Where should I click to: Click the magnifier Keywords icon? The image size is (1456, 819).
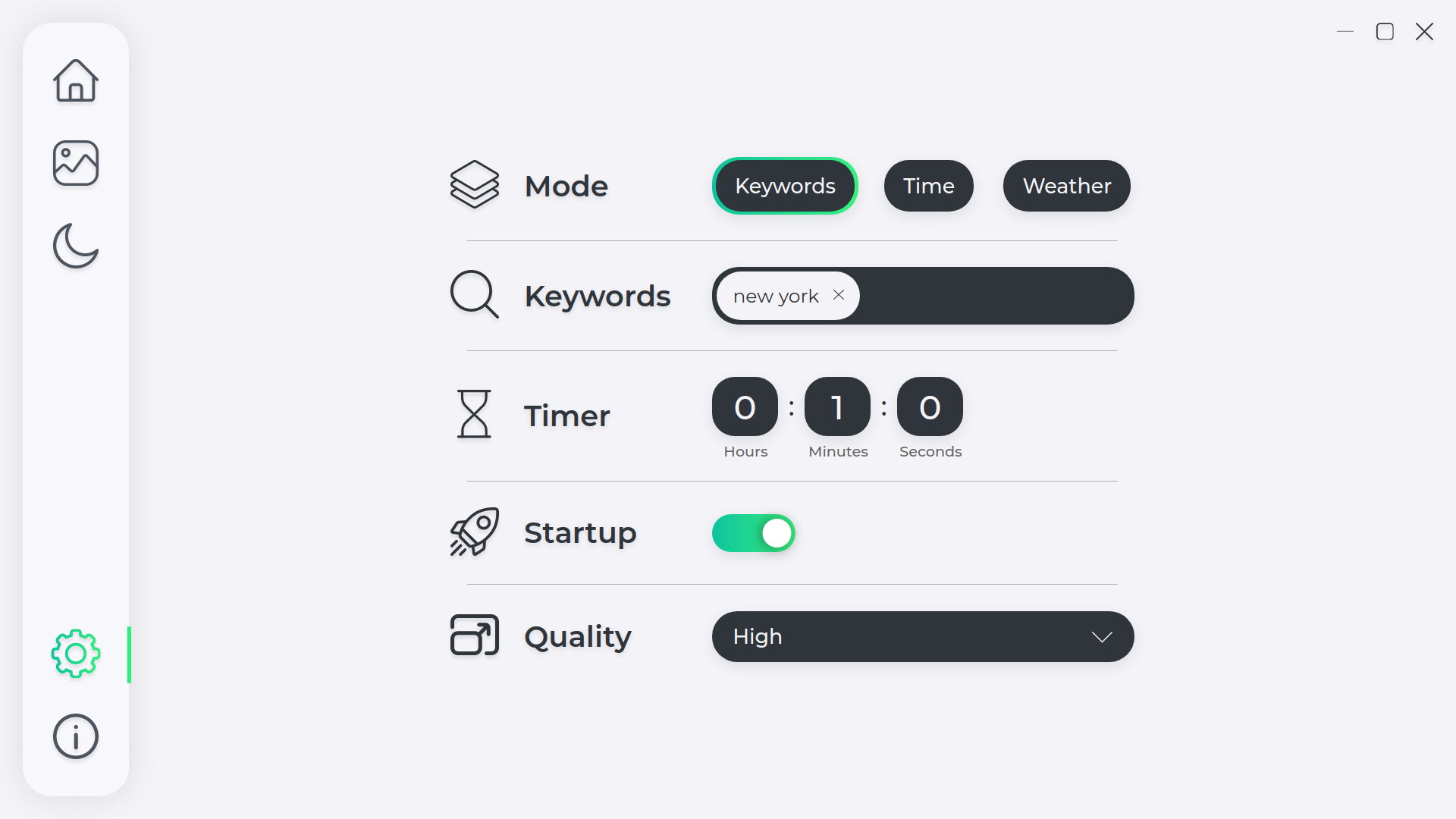click(x=474, y=295)
